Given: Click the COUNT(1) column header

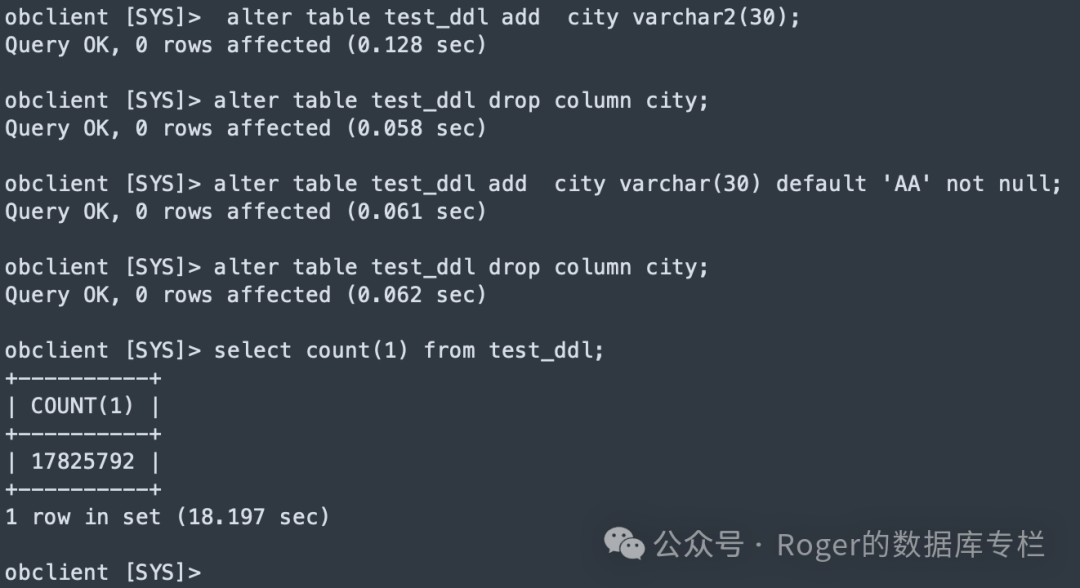Looking at the screenshot, I should tap(82, 406).
